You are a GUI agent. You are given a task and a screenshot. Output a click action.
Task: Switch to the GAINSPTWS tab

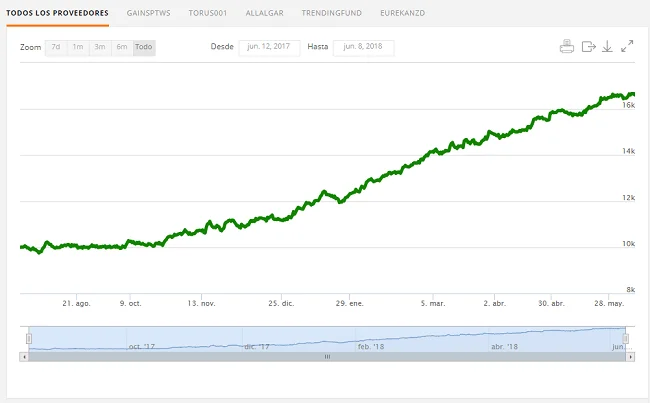click(x=148, y=13)
